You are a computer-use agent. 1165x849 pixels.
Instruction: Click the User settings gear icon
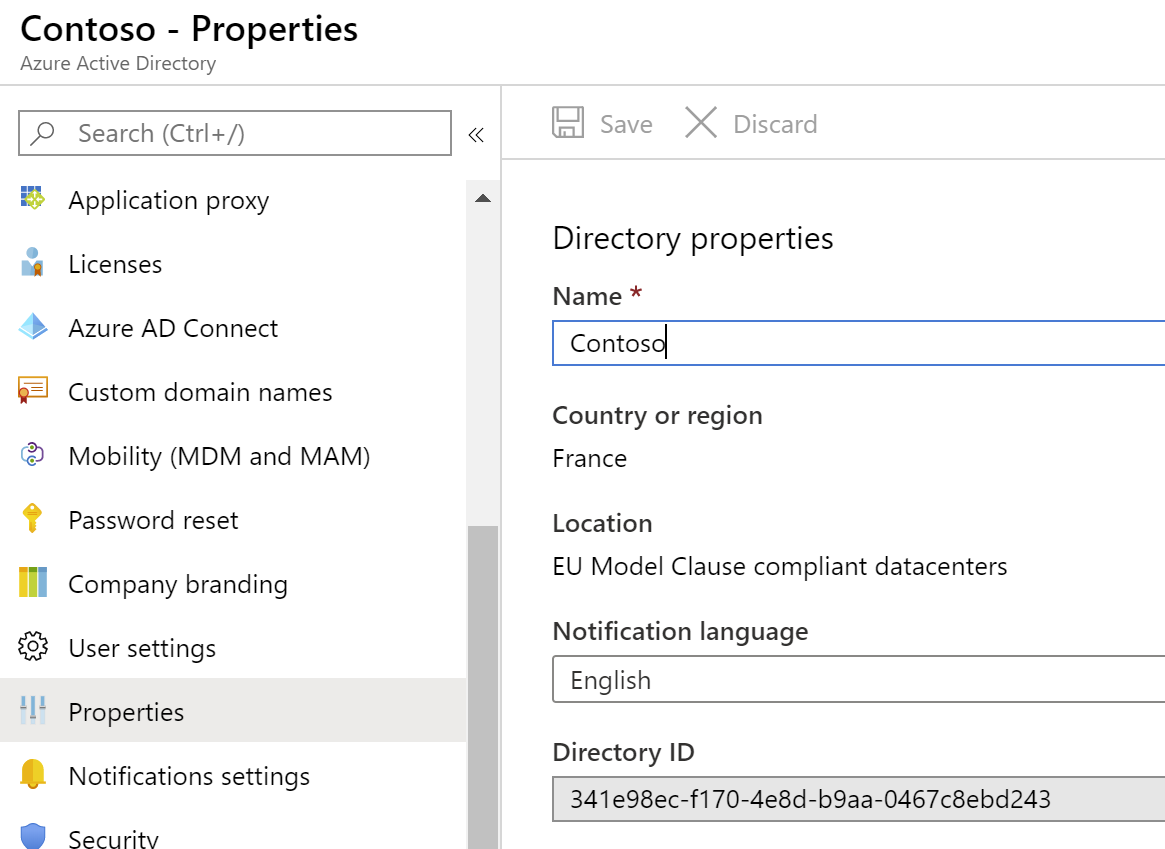coord(33,646)
